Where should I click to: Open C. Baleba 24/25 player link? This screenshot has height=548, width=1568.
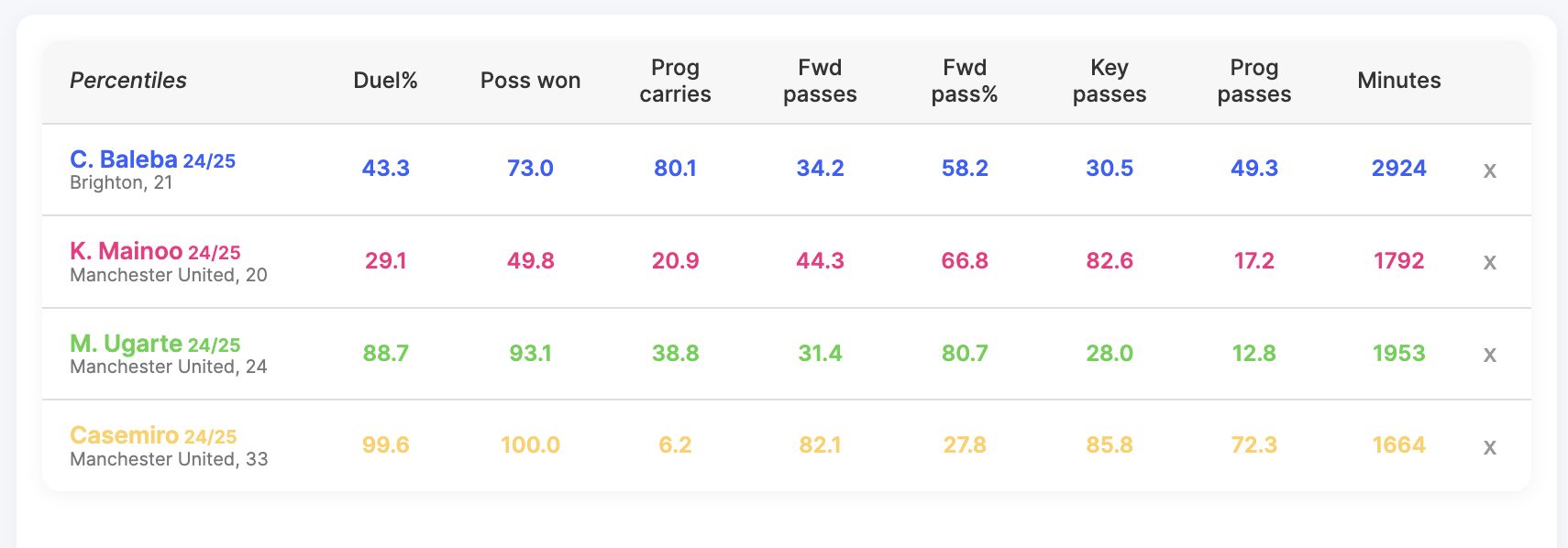152,159
